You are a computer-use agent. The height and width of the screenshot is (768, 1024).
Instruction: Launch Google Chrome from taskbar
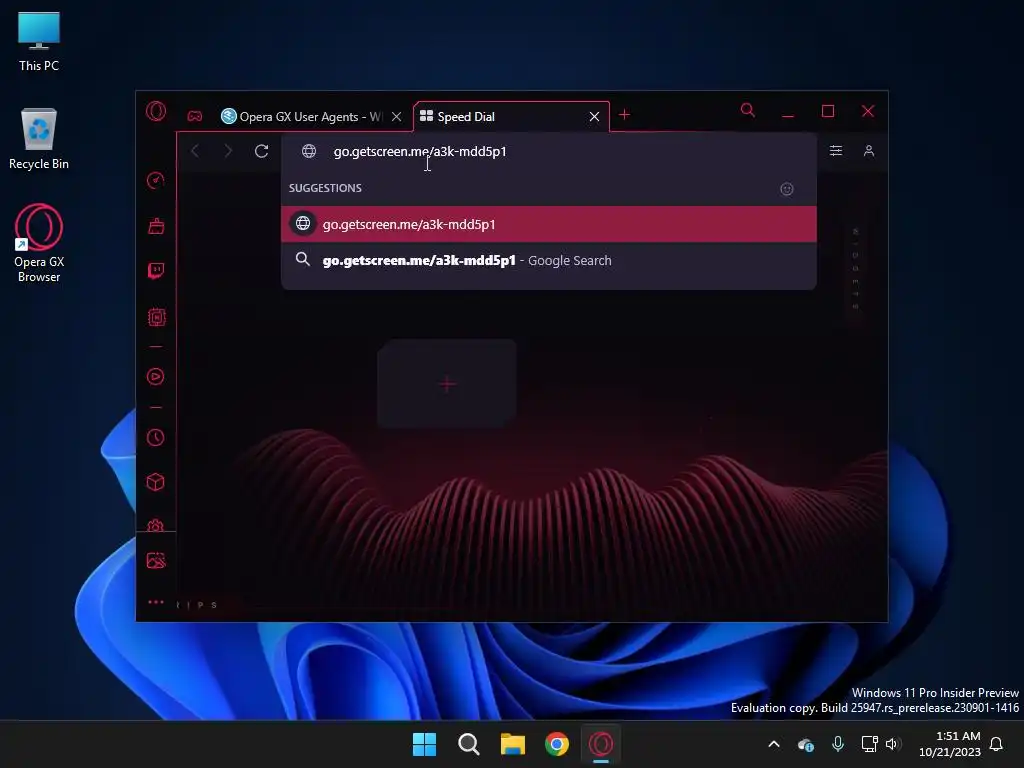pyautogui.click(x=557, y=744)
